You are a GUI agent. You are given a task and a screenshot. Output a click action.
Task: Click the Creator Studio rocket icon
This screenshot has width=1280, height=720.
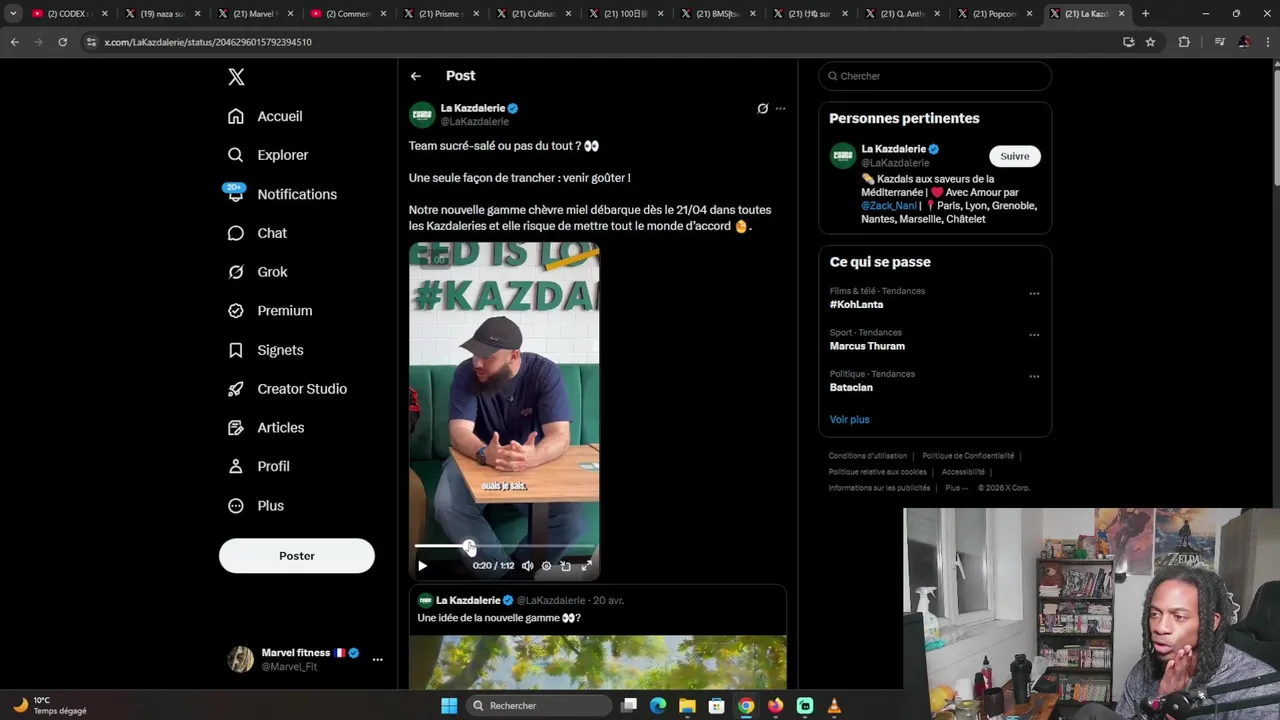point(236,389)
